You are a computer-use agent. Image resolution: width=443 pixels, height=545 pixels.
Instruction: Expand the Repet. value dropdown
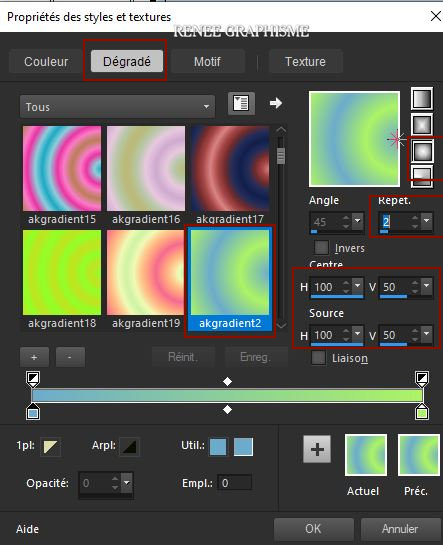pos(426,220)
